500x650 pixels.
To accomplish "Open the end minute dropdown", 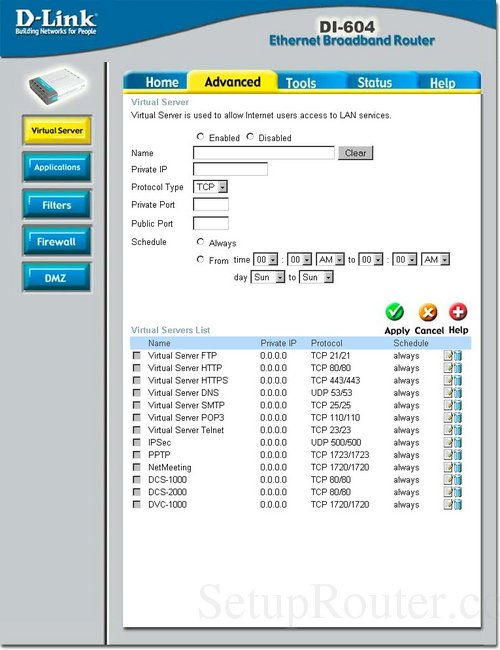I will pos(405,260).
